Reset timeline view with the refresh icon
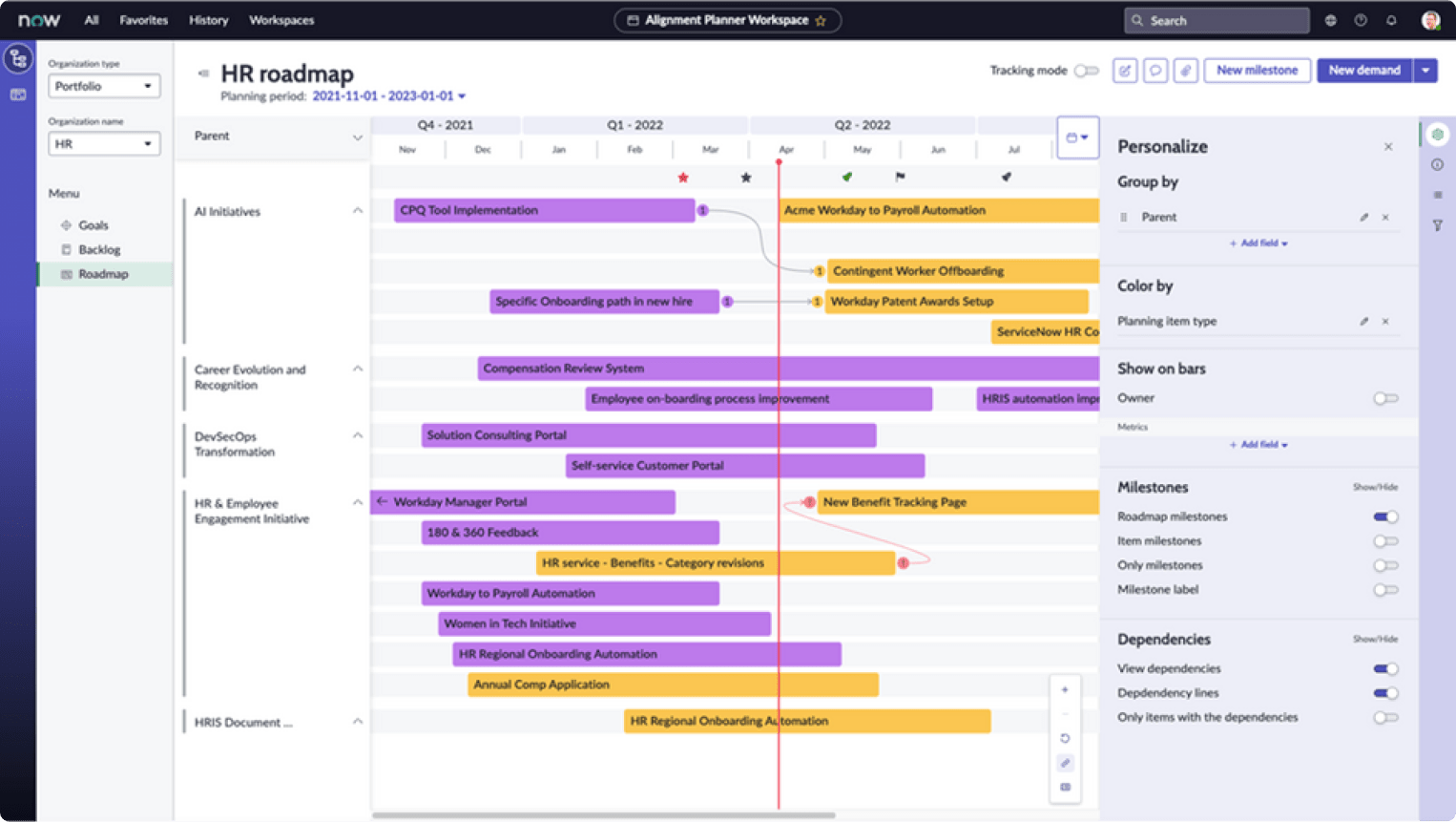 click(1065, 738)
